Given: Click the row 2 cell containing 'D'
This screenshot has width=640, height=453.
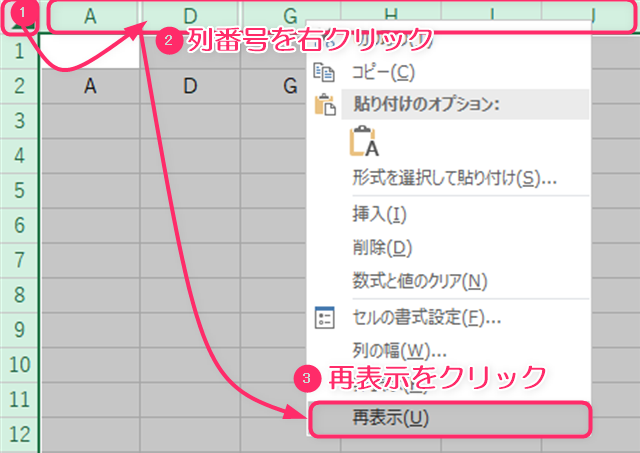Looking at the screenshot, I should pos(190,86).
